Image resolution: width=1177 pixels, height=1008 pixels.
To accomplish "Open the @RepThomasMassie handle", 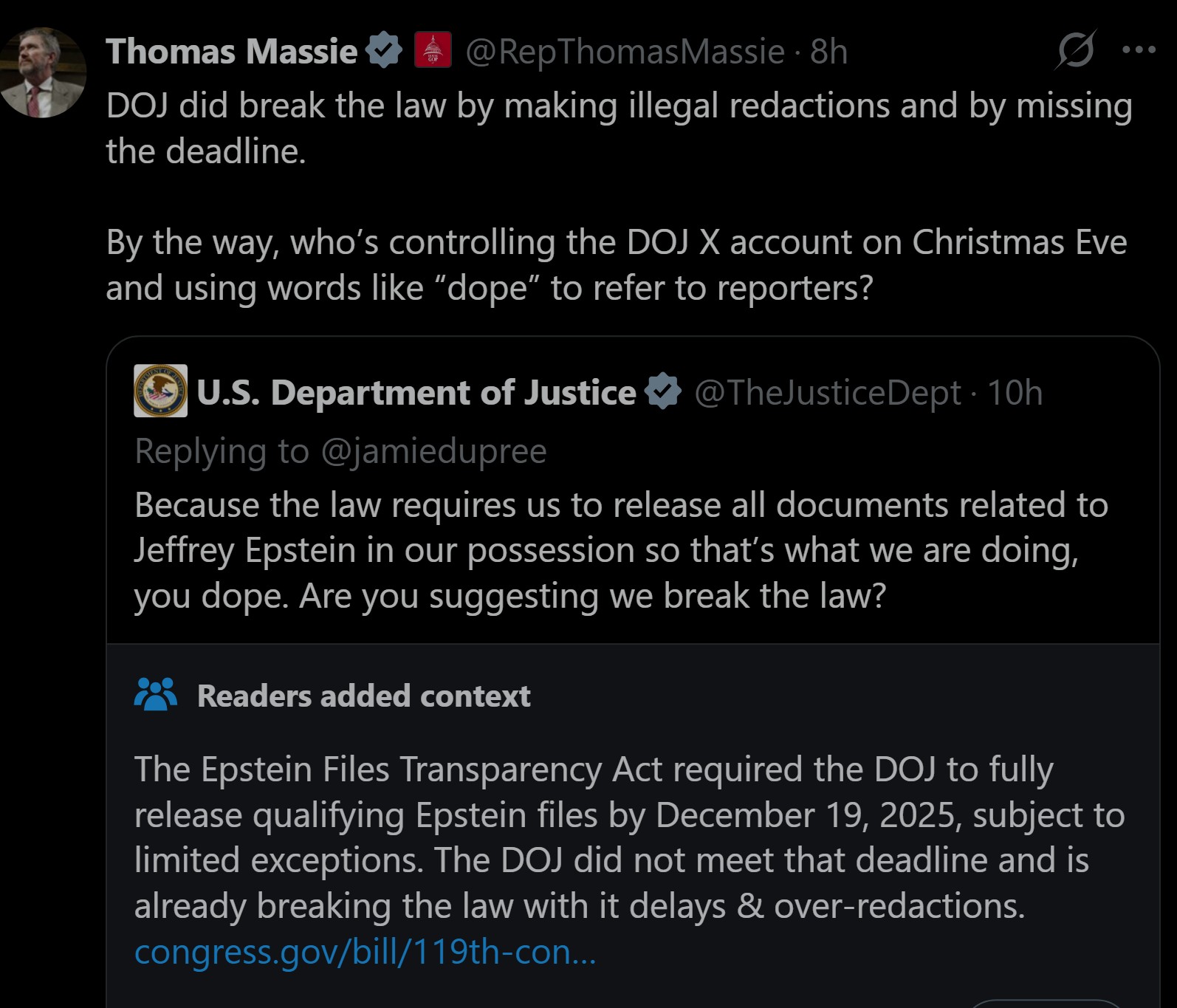I will pyautogui.click(x=625, y=52).
